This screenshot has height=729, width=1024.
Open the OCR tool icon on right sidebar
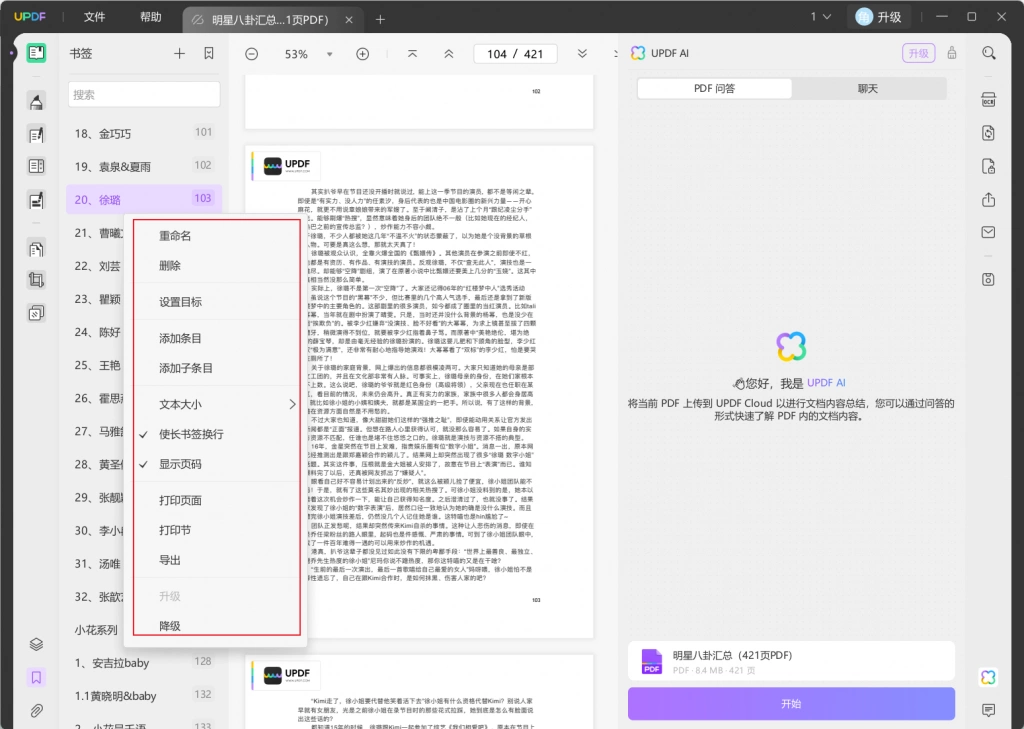(x=989, y=99)
